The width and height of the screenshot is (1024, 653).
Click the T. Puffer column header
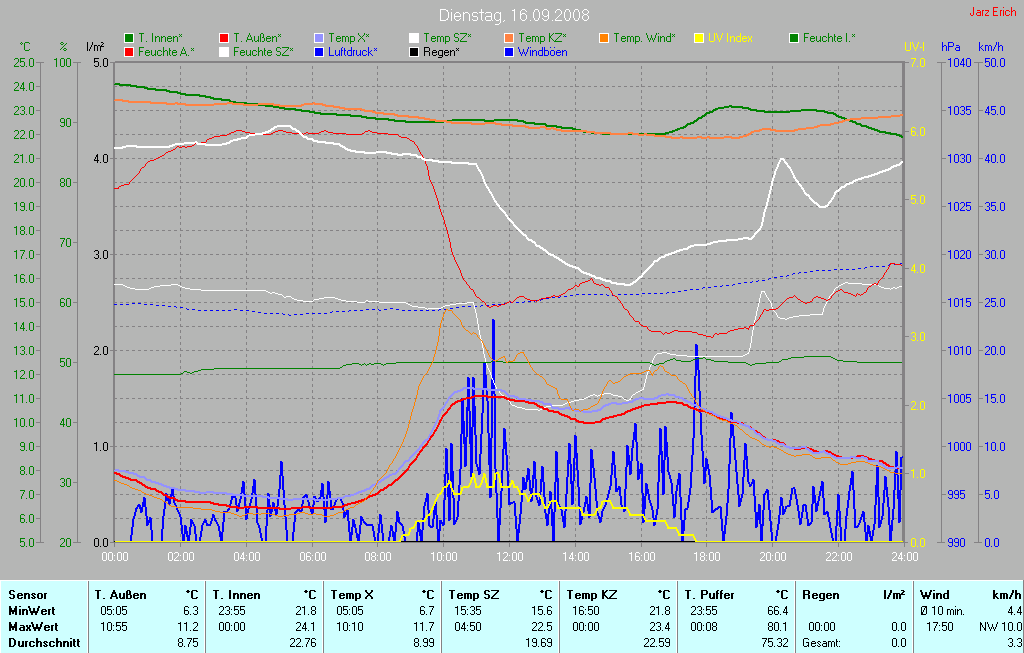[x=709, y=595]
